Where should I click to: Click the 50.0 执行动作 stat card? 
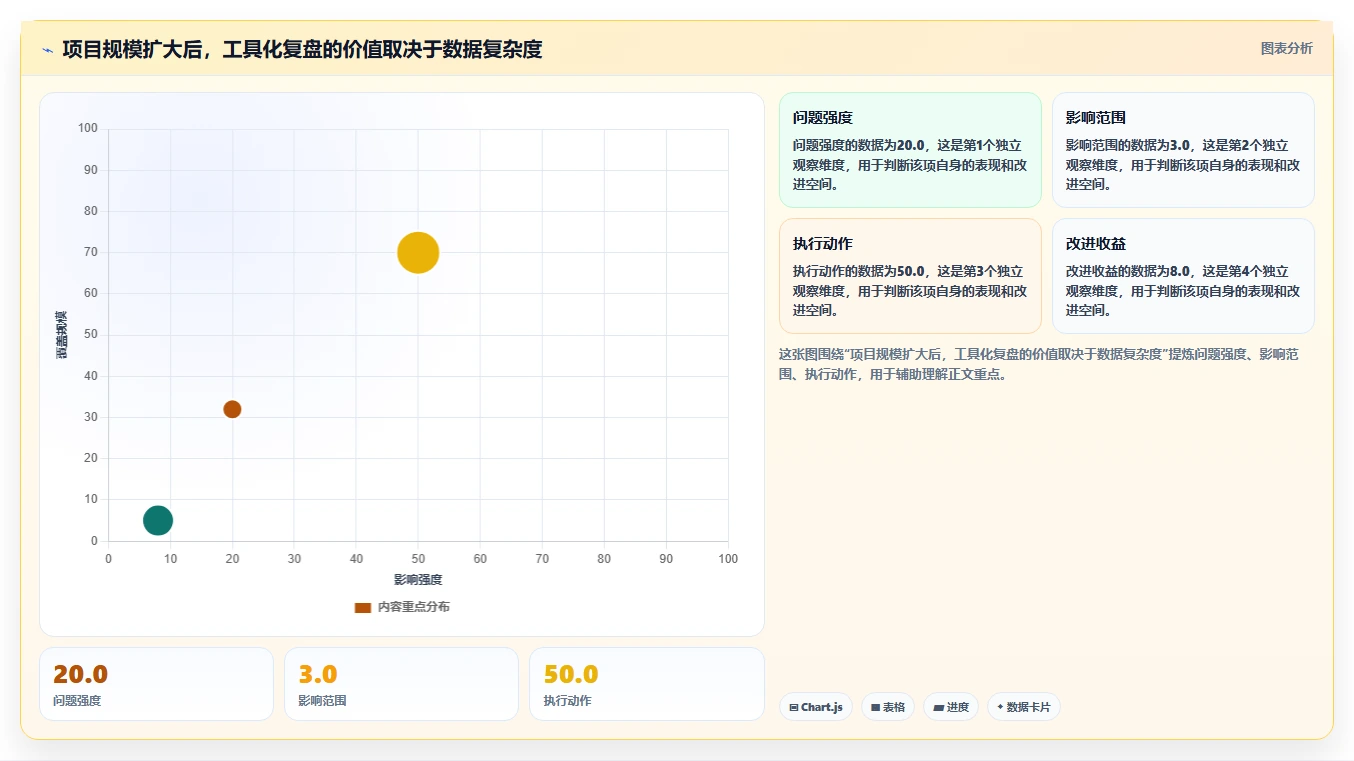pos(647,684)
